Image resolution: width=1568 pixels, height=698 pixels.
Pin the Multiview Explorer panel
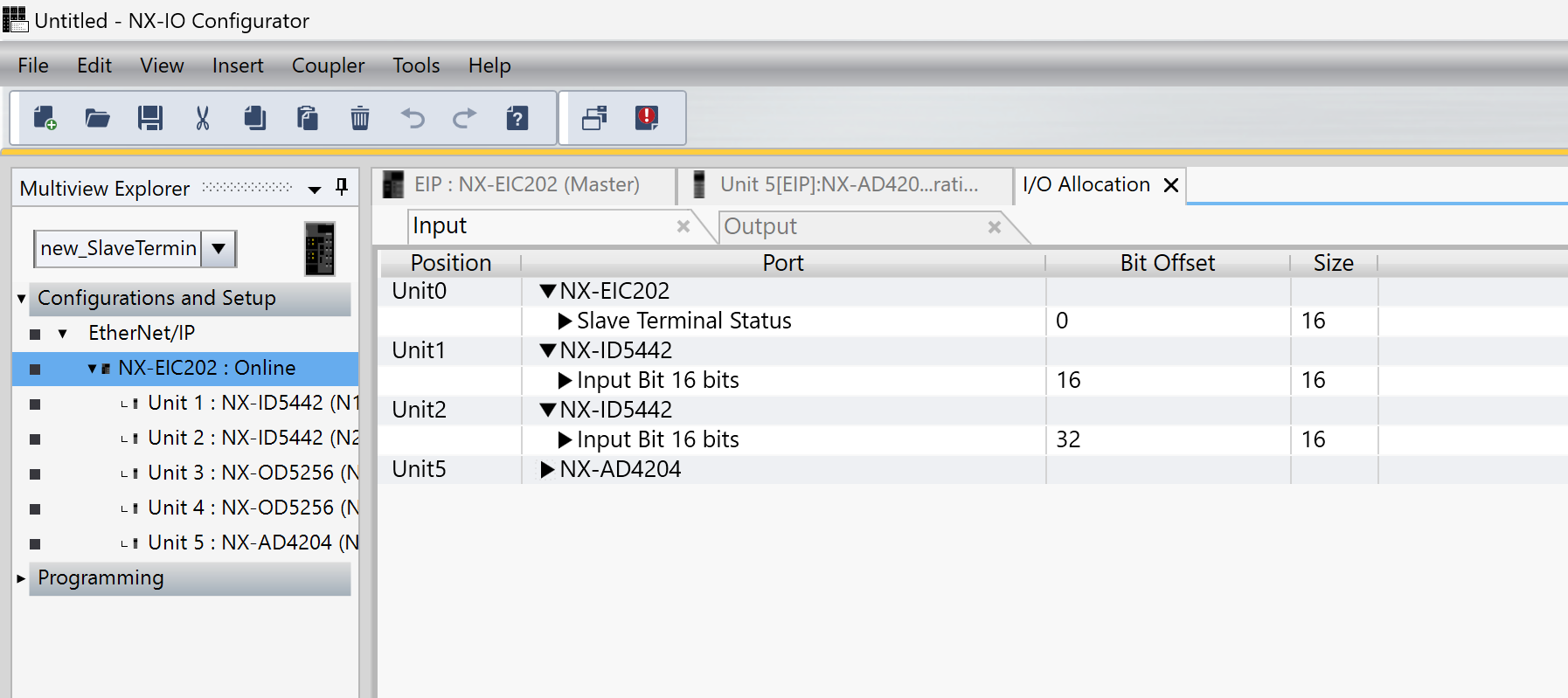click(342, 187)
